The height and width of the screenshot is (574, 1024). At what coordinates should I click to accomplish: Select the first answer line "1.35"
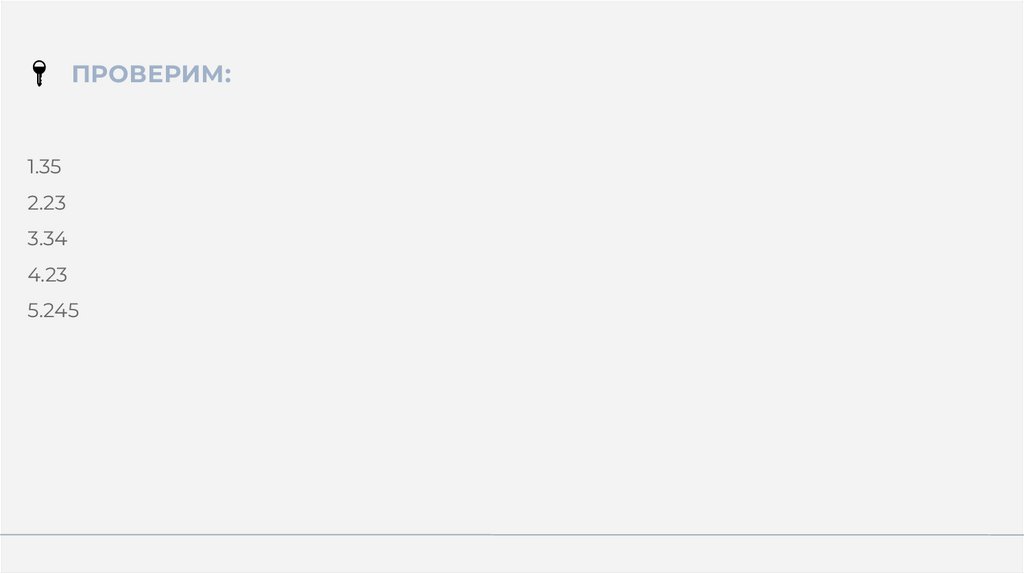[x=45, y=167]
